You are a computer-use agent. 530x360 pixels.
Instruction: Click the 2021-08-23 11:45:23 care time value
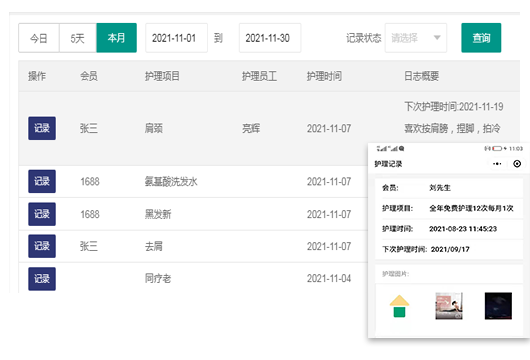click(x=463, y=229)
